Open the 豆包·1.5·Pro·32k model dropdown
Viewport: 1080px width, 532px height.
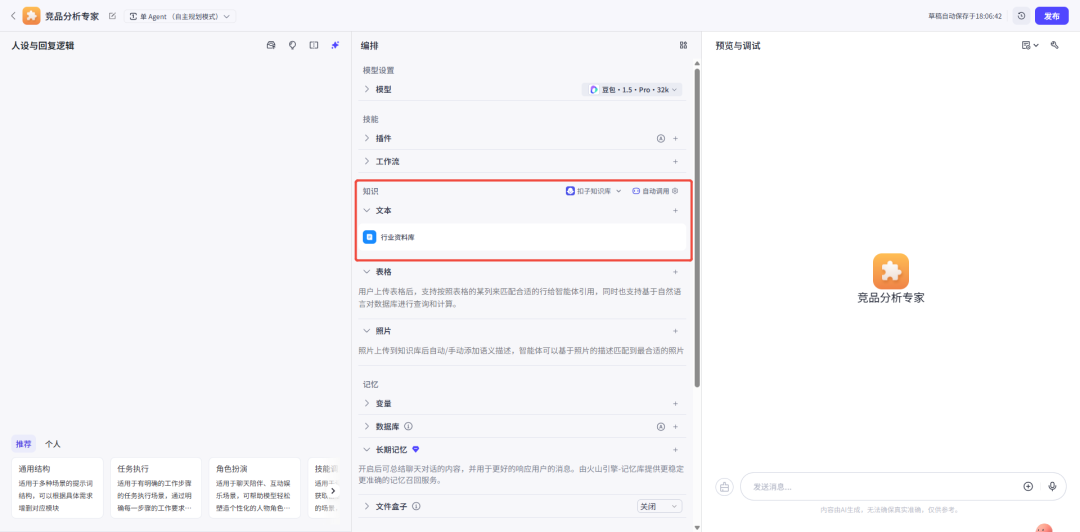(632, 90)
